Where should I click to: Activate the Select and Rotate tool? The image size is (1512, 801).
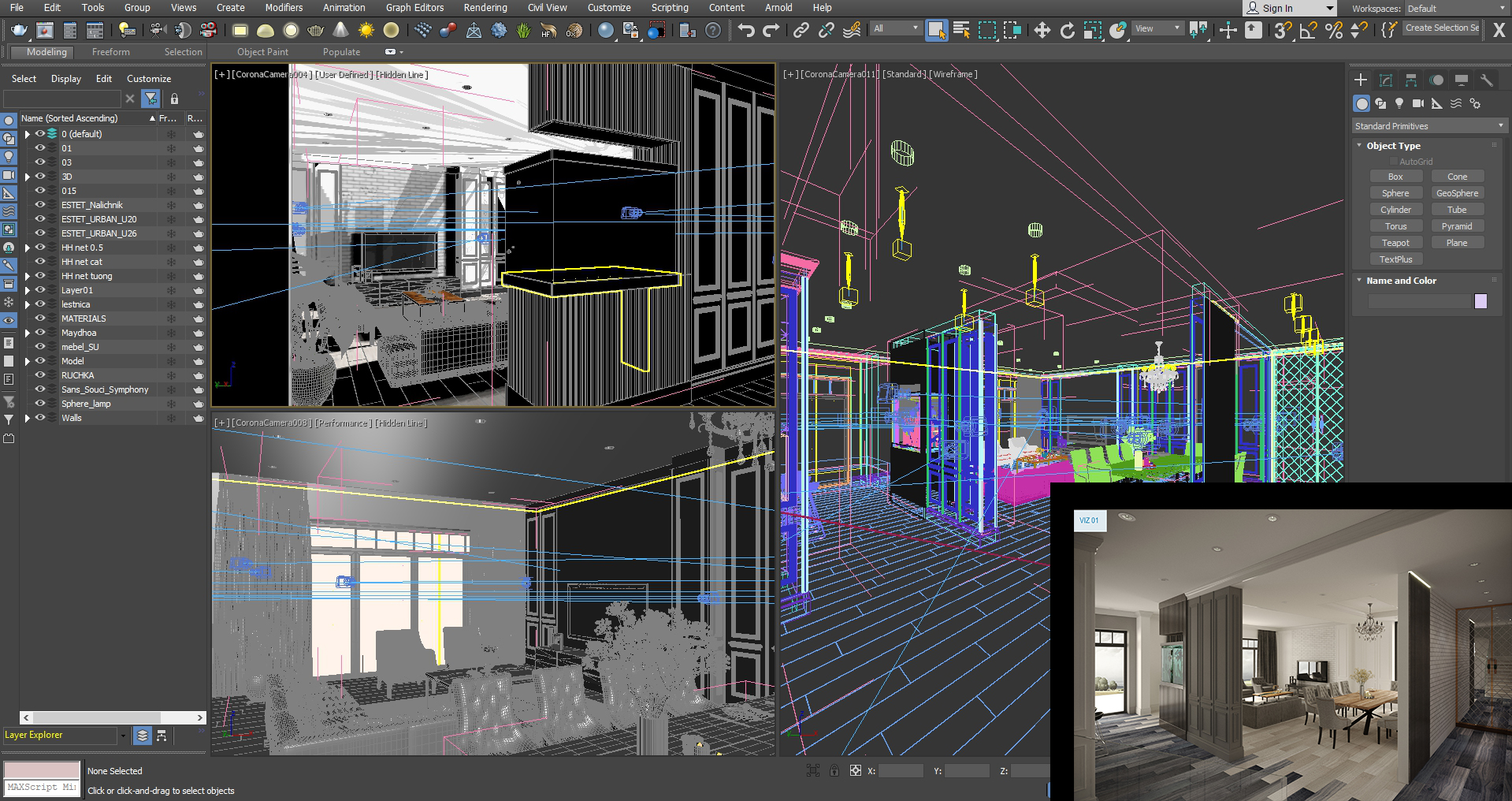pos(1068,29)
